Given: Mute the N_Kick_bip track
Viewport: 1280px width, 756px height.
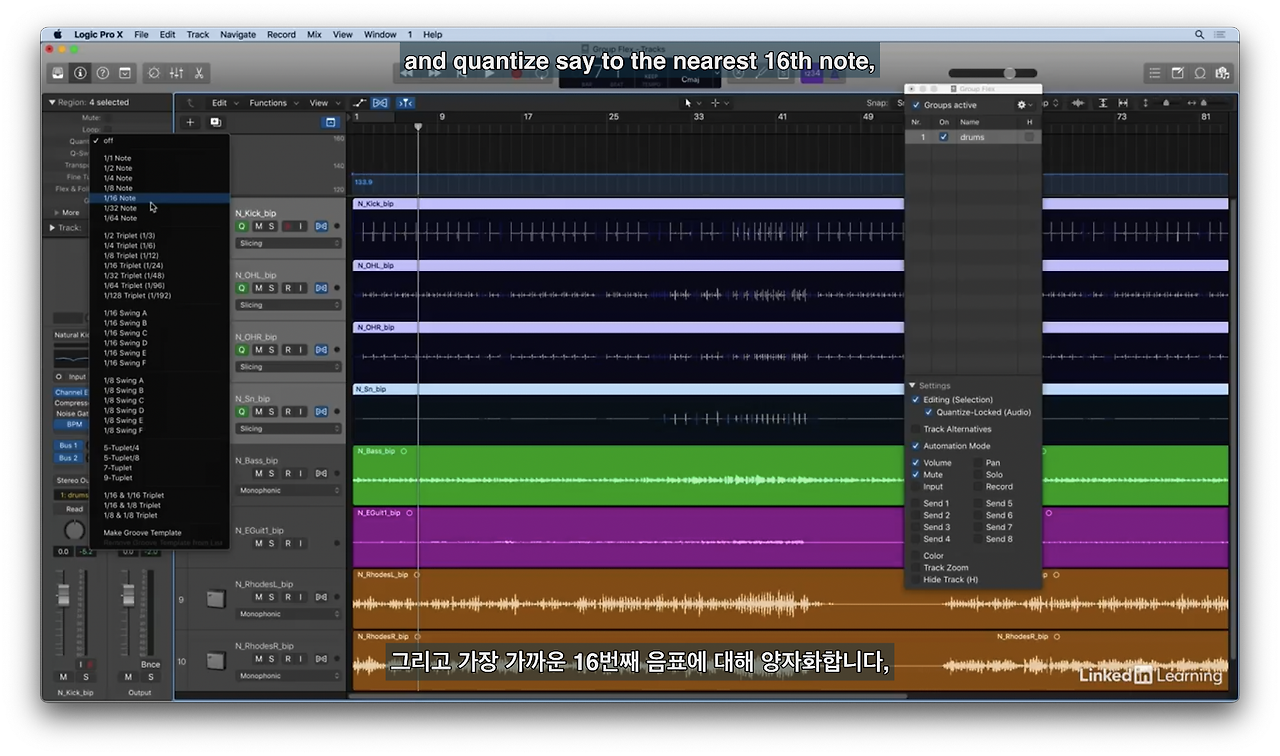Looking at the screenshot, I should pos(258,226).
